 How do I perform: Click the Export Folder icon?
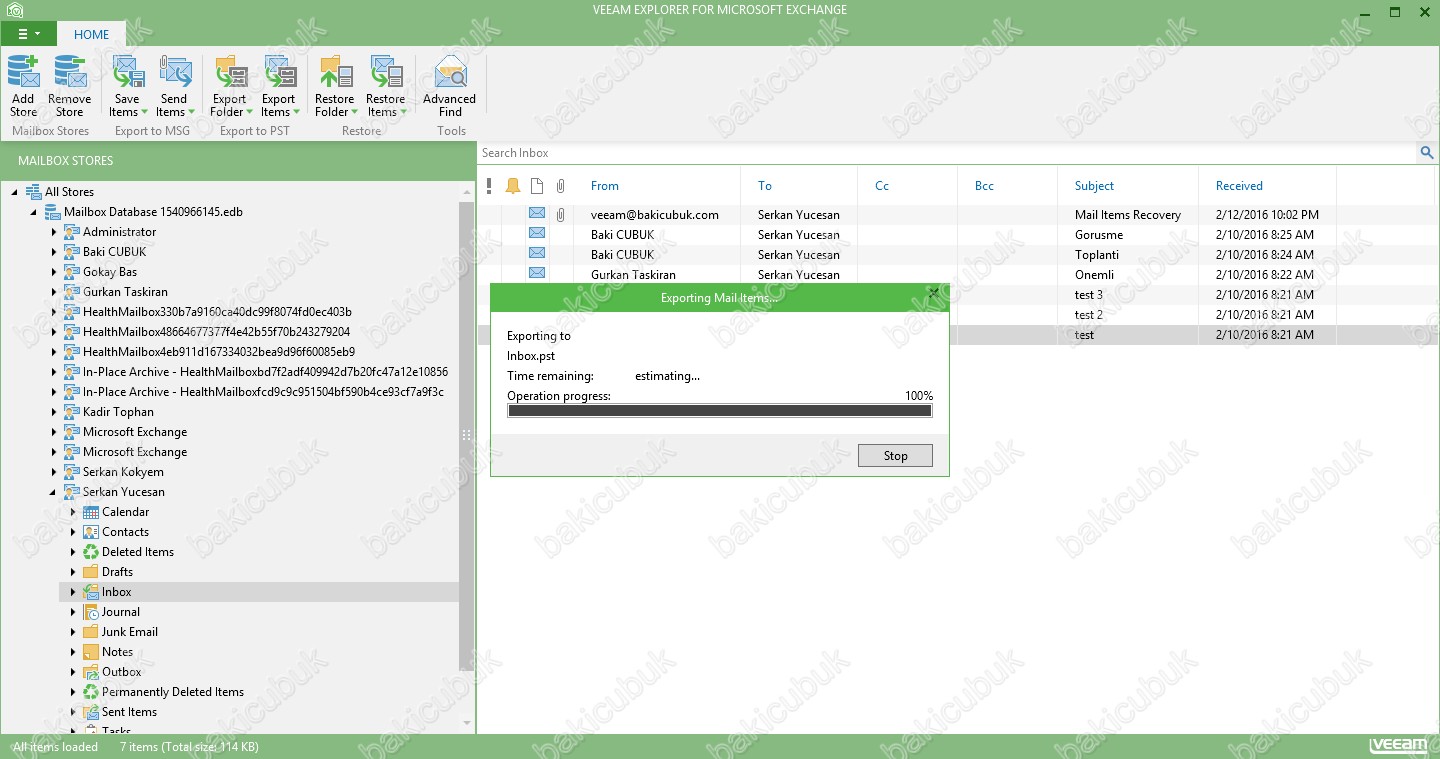coord(230,86)
